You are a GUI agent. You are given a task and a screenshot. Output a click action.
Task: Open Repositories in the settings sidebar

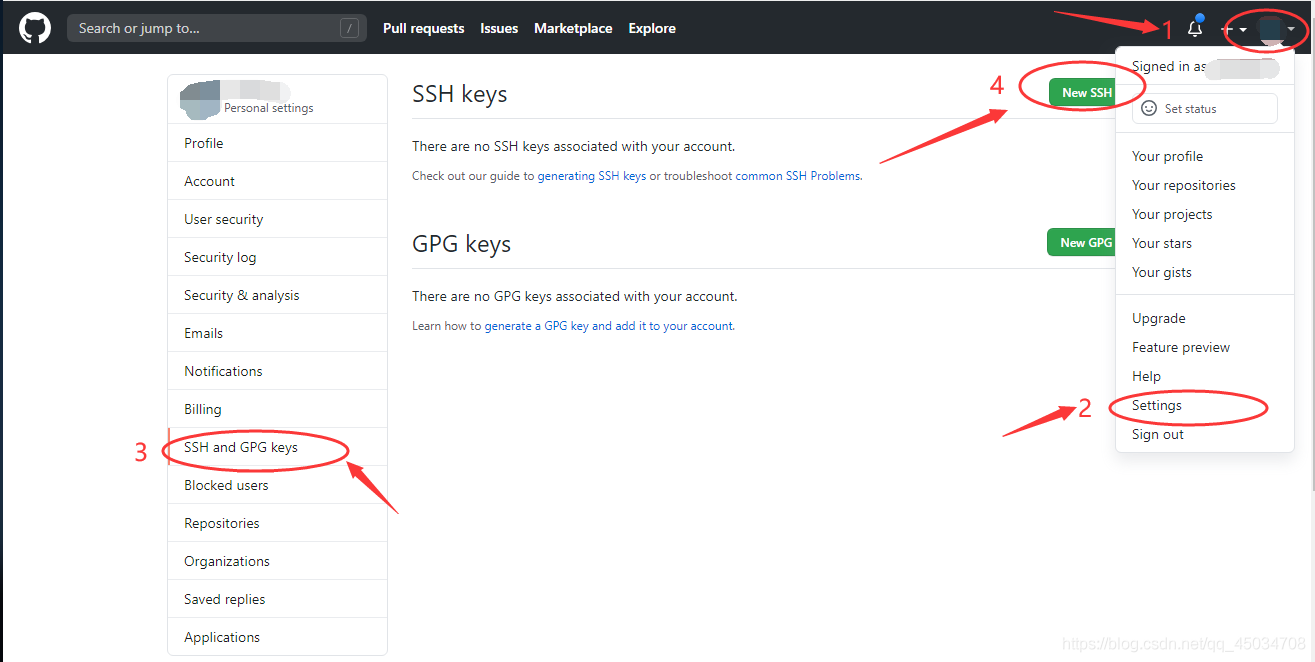[277, 523]
